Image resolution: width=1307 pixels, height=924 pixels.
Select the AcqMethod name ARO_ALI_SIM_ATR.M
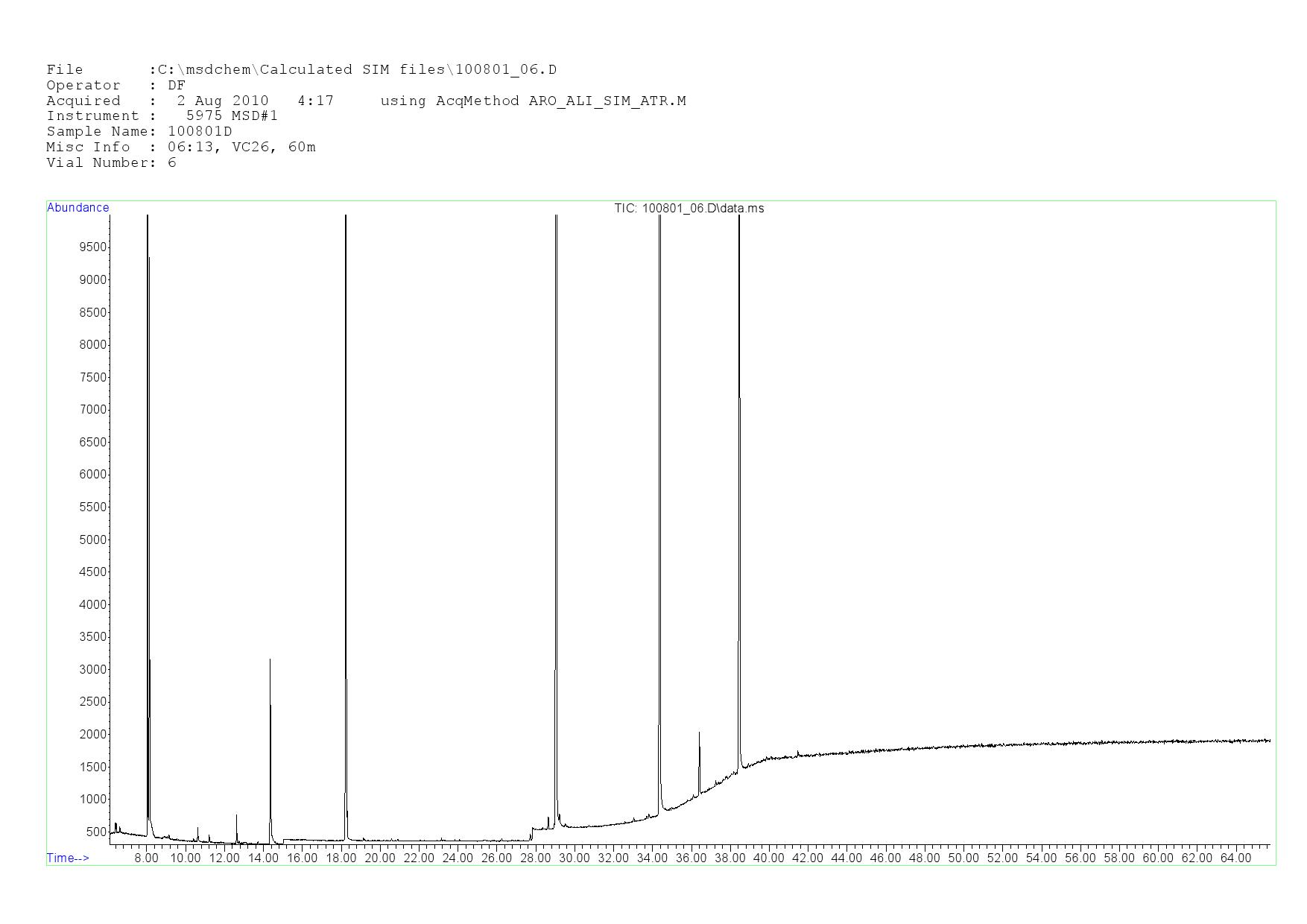(x=607, y=101)
